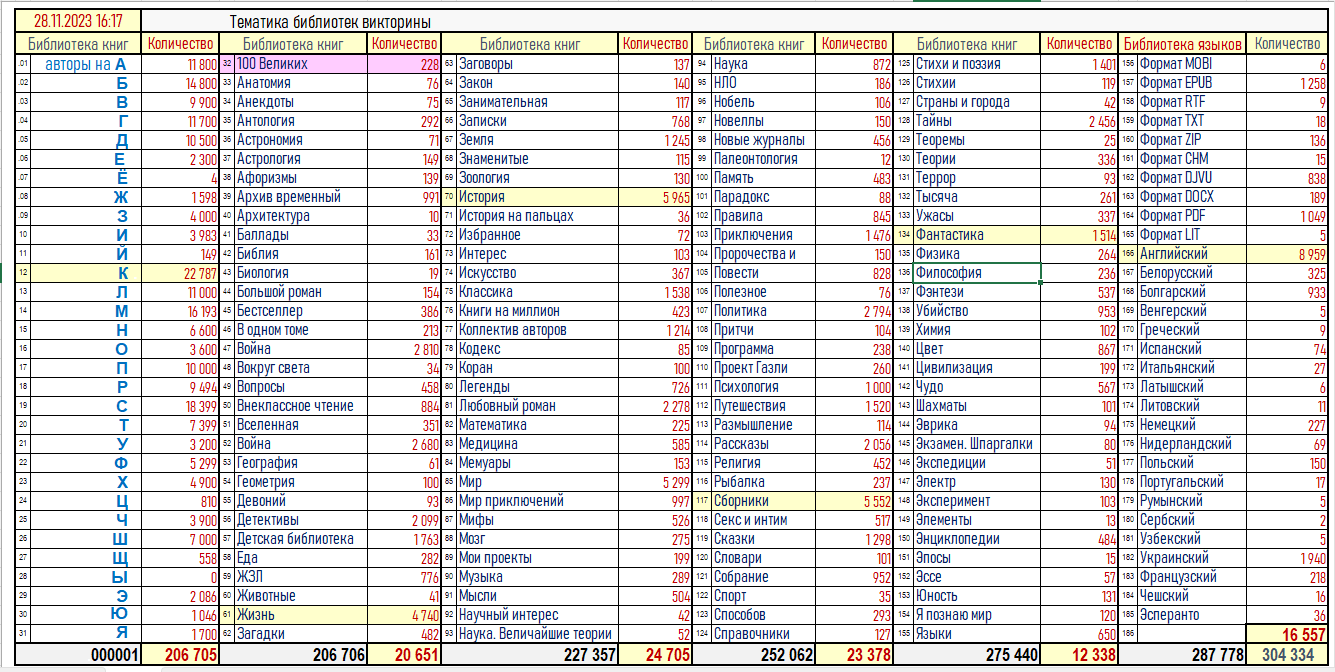Screen dimensions: 1335x672
Task: Select the 'Португальский' cell
Action: [1192, 482]
